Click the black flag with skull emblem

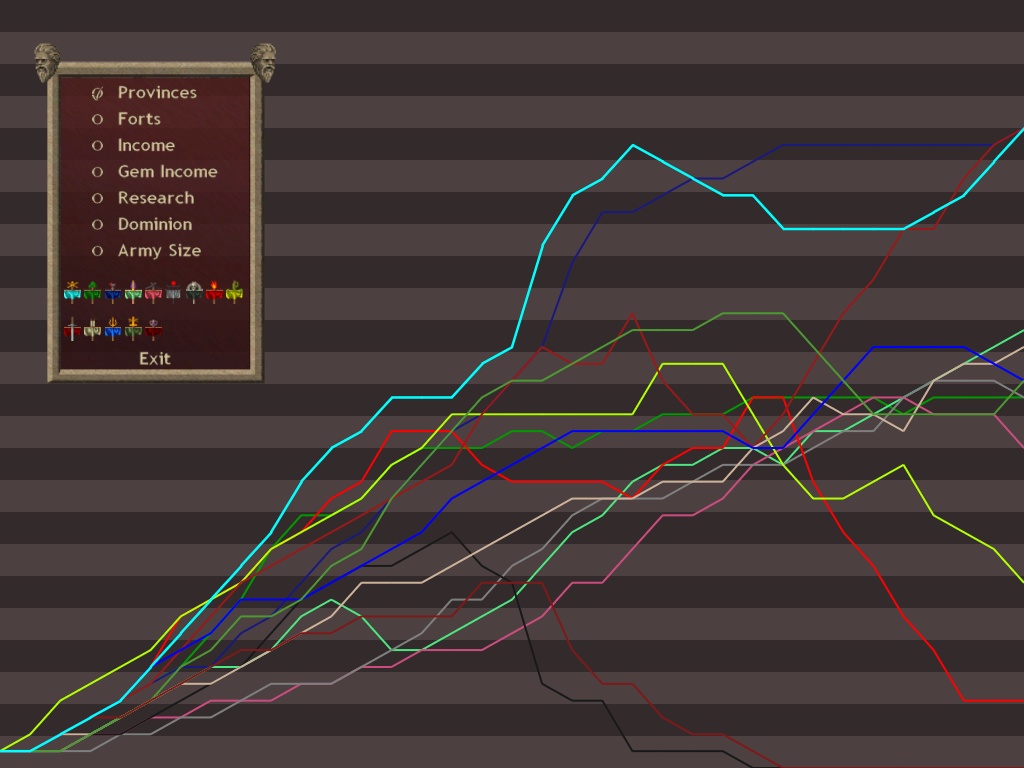194,292
